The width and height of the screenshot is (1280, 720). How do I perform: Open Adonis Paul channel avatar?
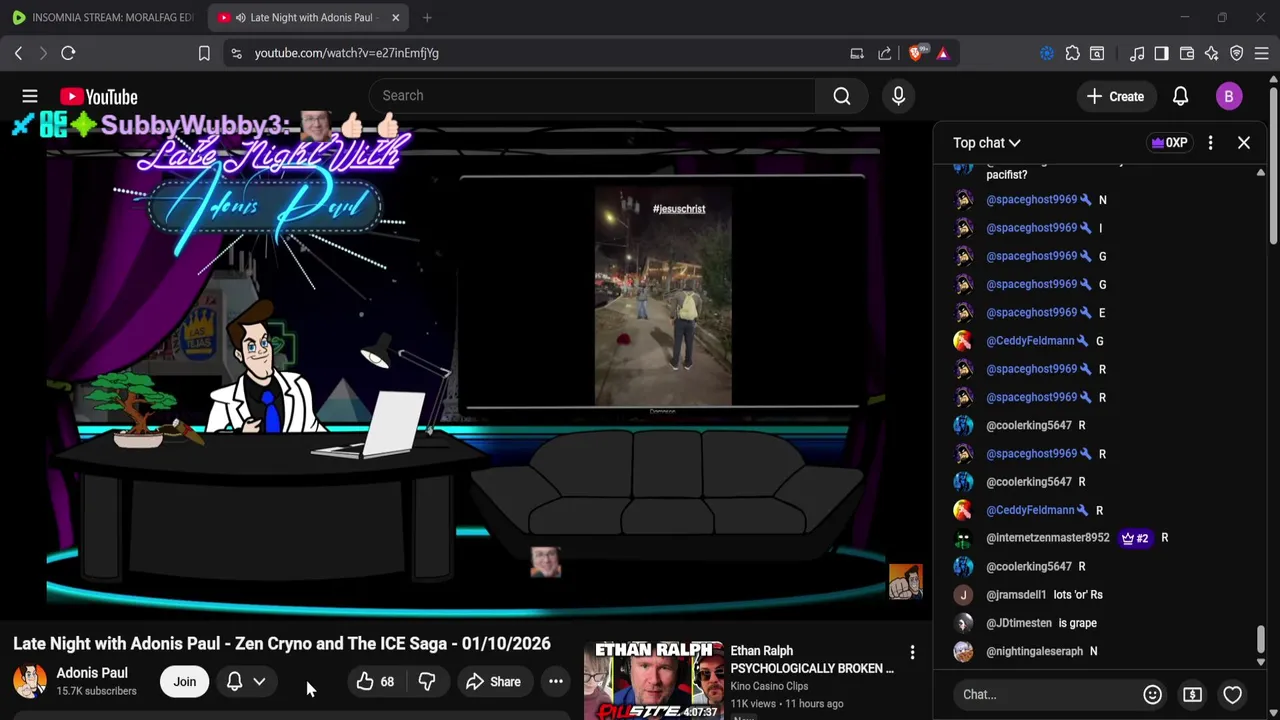pos(30,682)
